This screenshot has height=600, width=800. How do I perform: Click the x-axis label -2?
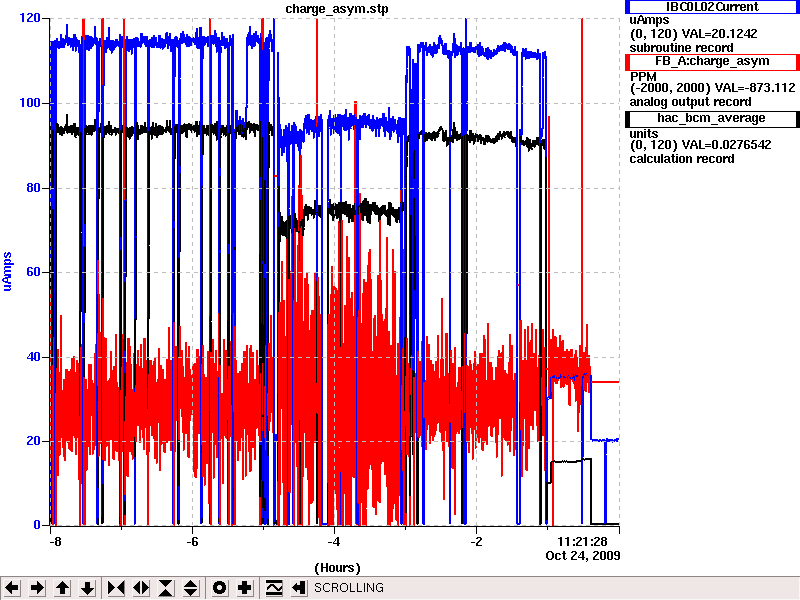(476, 542)
